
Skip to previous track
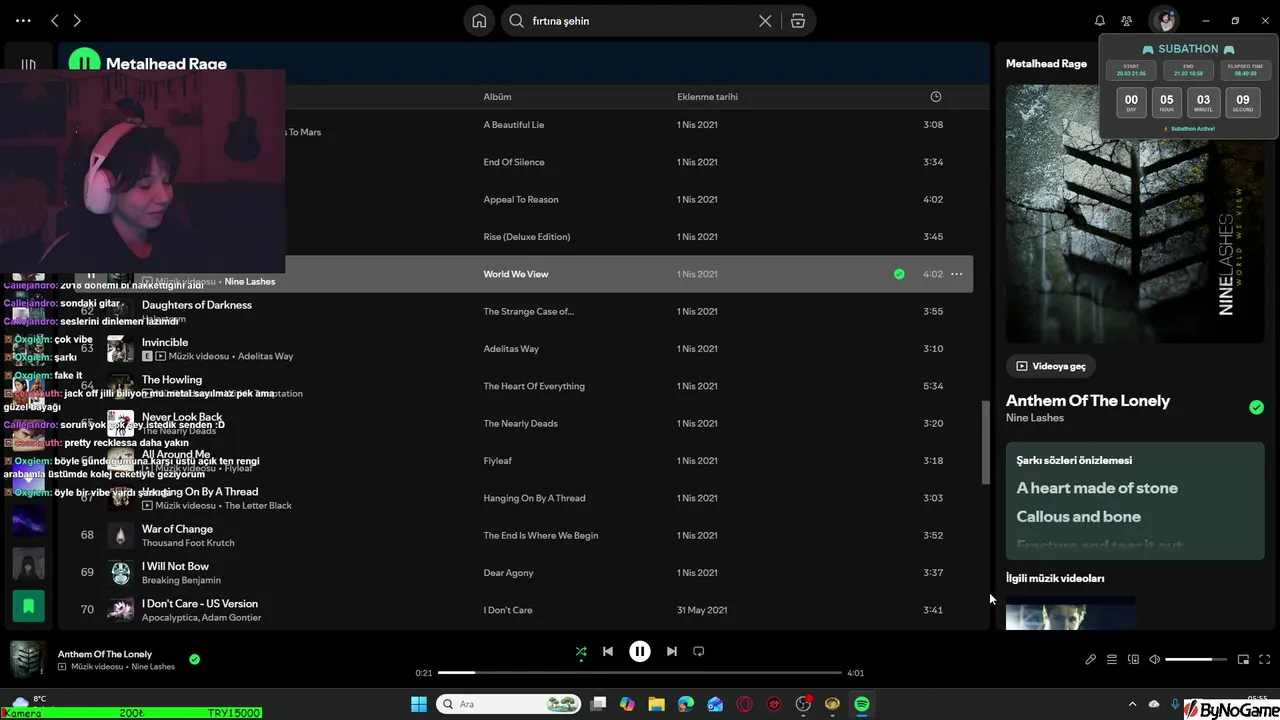click(607, 651)
